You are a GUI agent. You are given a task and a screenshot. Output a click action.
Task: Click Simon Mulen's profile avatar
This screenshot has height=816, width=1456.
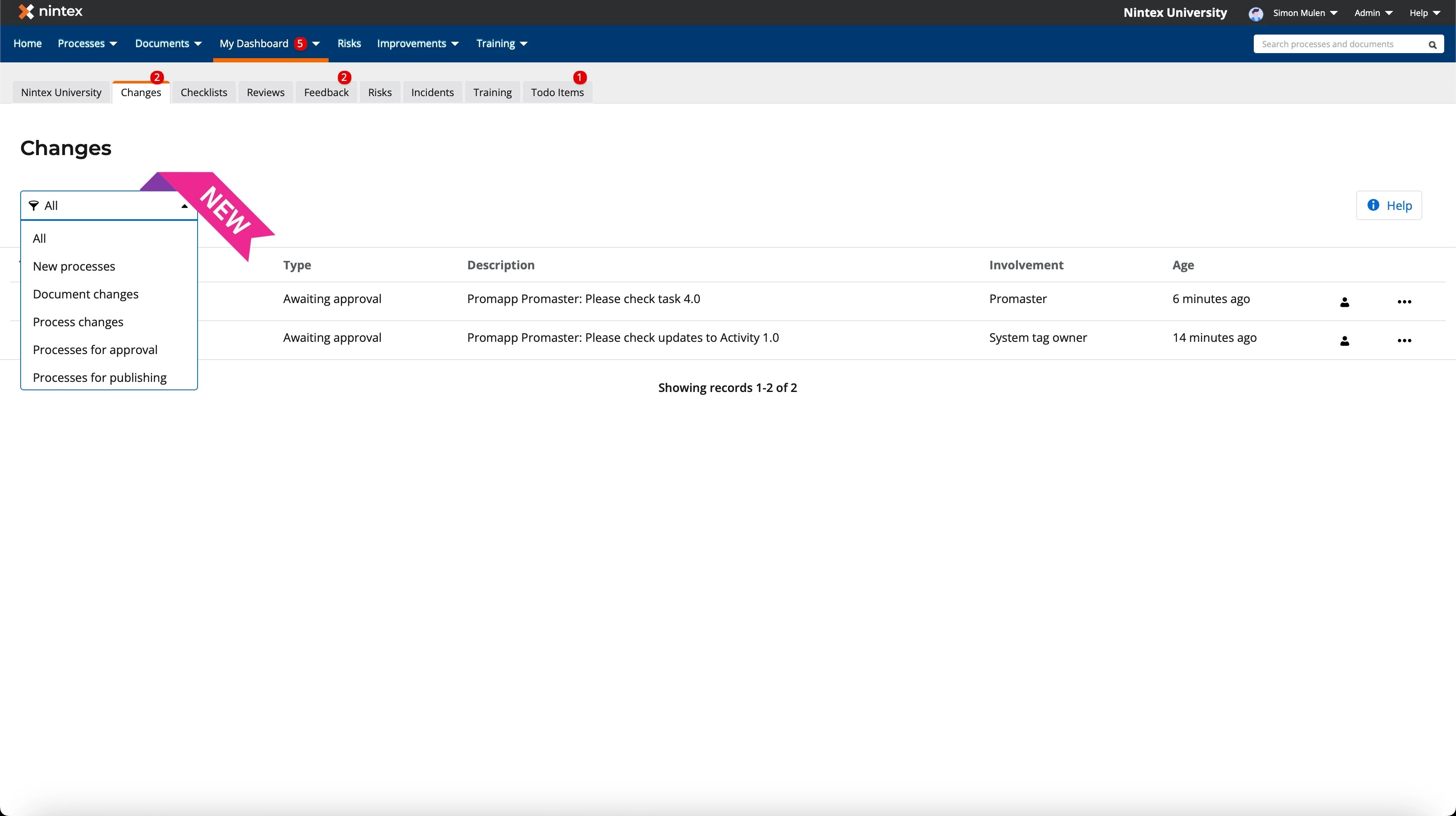(x=1255, y=13)
